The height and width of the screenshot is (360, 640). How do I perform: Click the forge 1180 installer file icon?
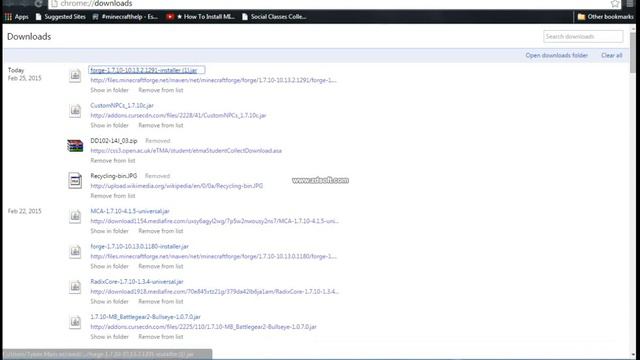[75, 251]
